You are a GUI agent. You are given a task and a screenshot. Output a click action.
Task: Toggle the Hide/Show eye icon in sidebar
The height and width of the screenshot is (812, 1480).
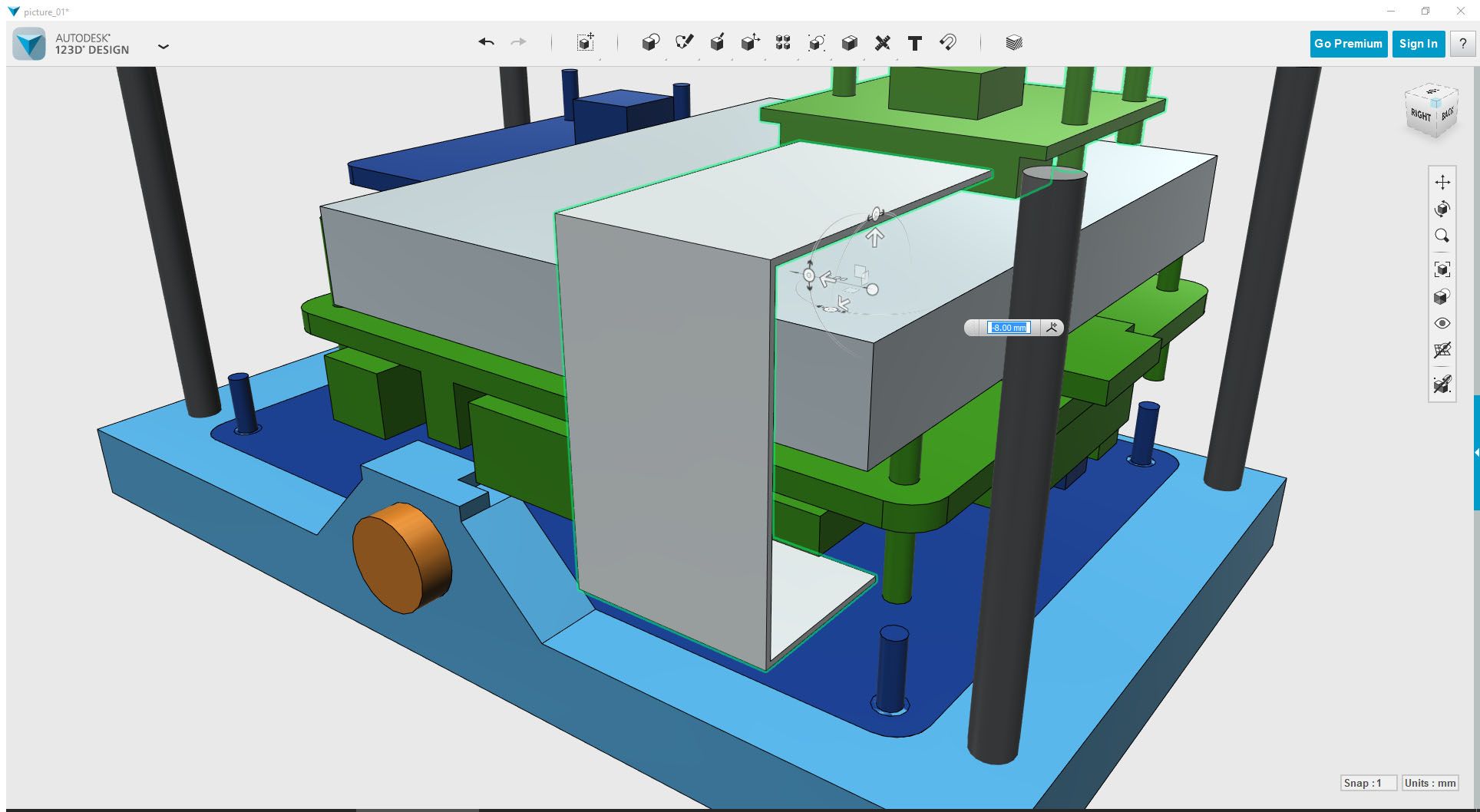1443,323
